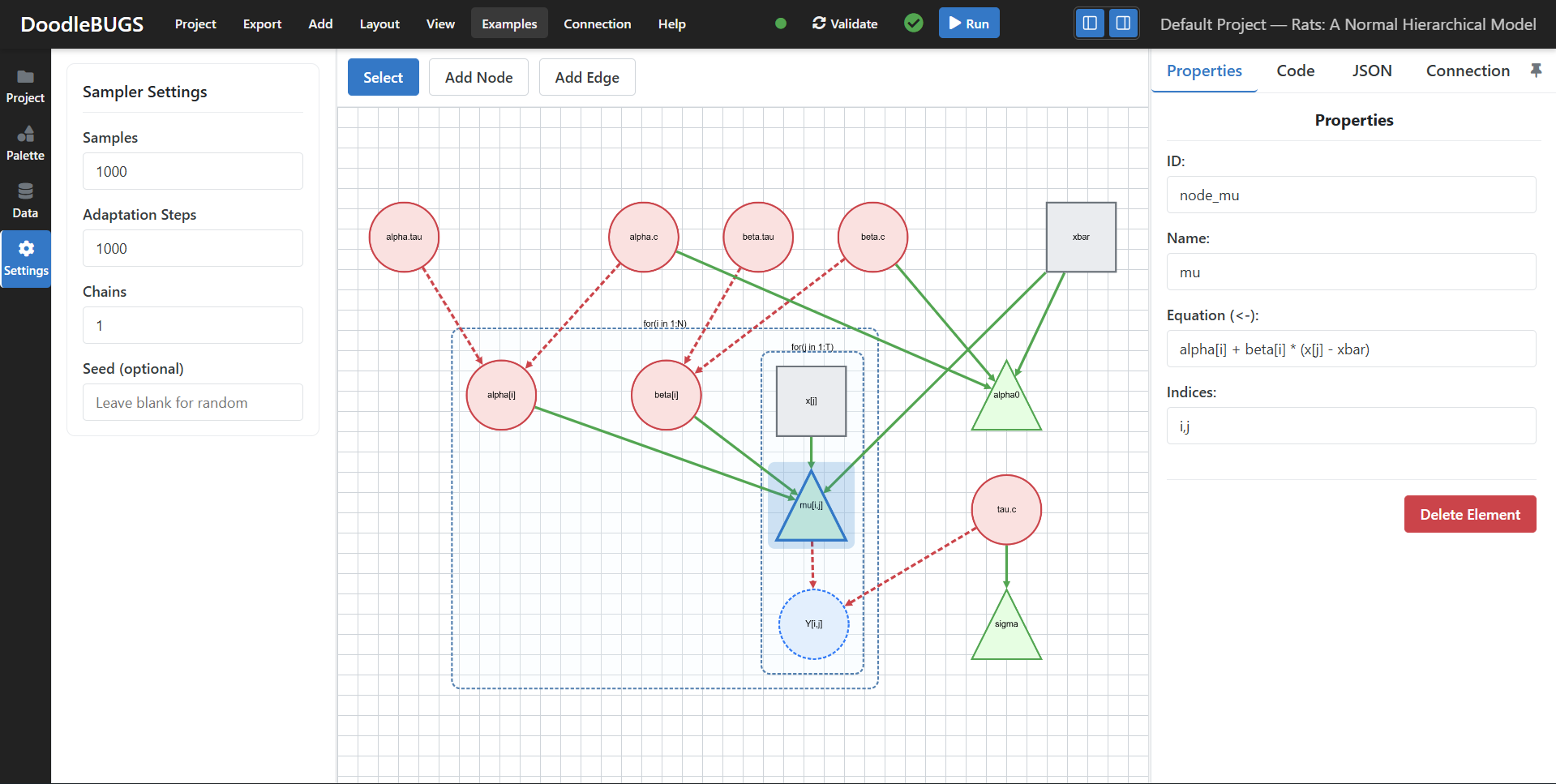Open the Data sidebar panel
Viewport: 1556px width, 784px height.
(25, 201)
